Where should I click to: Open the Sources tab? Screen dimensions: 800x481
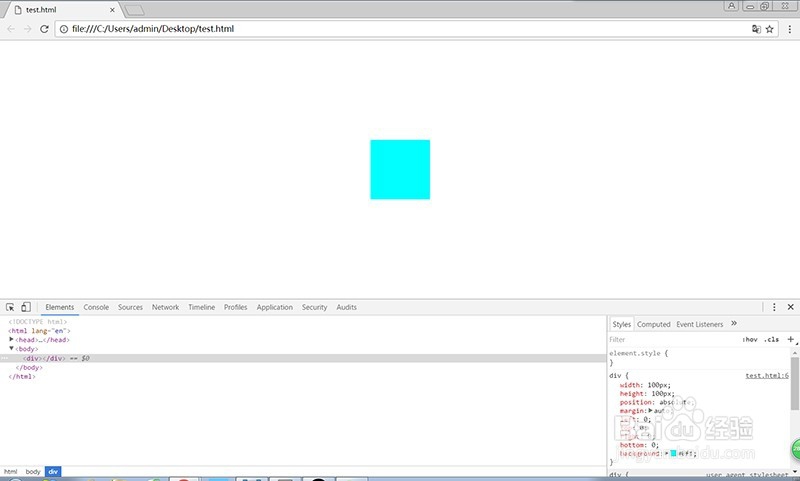pos(130,307)
